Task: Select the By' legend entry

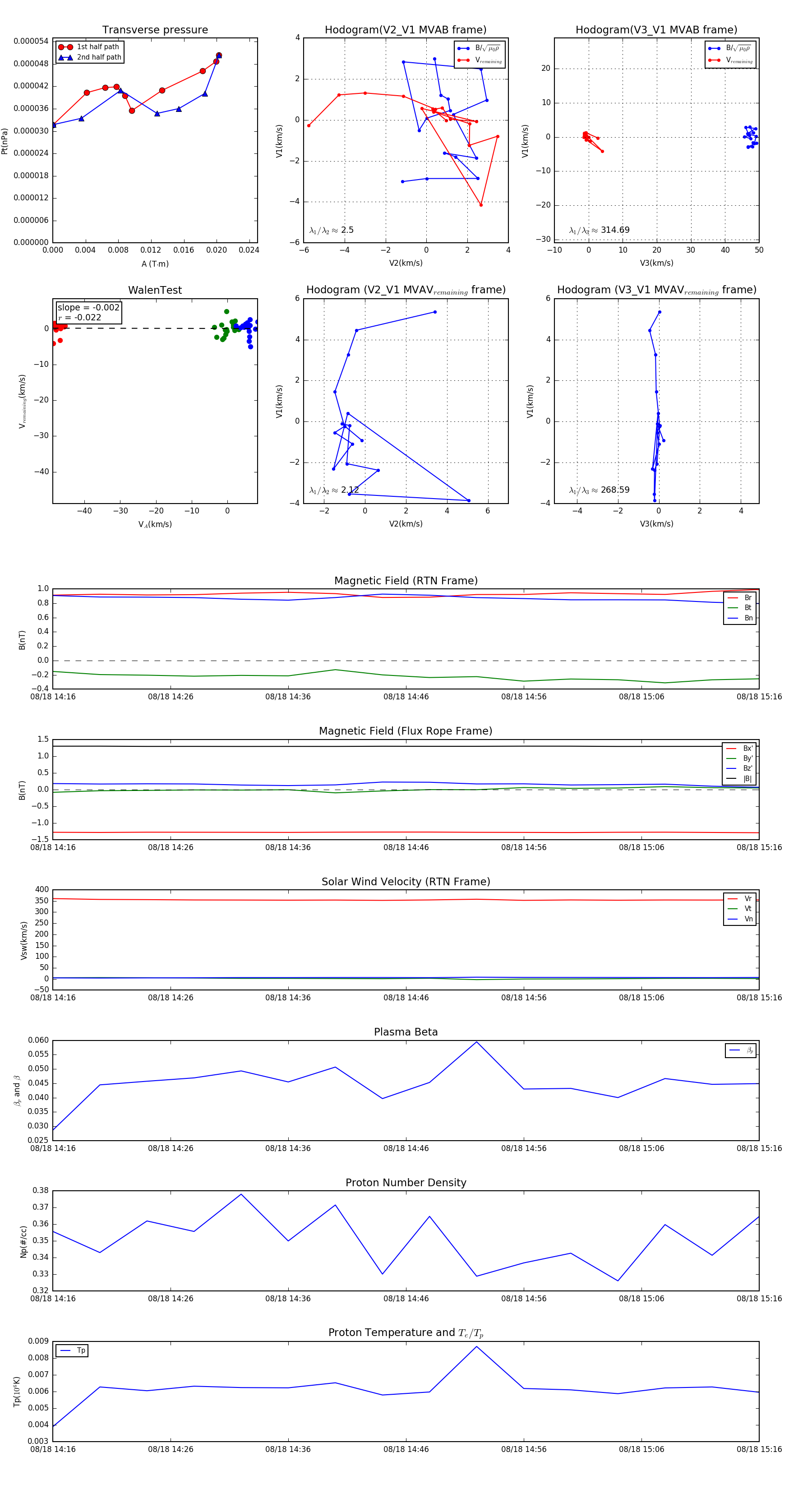Action: (740, 758)
